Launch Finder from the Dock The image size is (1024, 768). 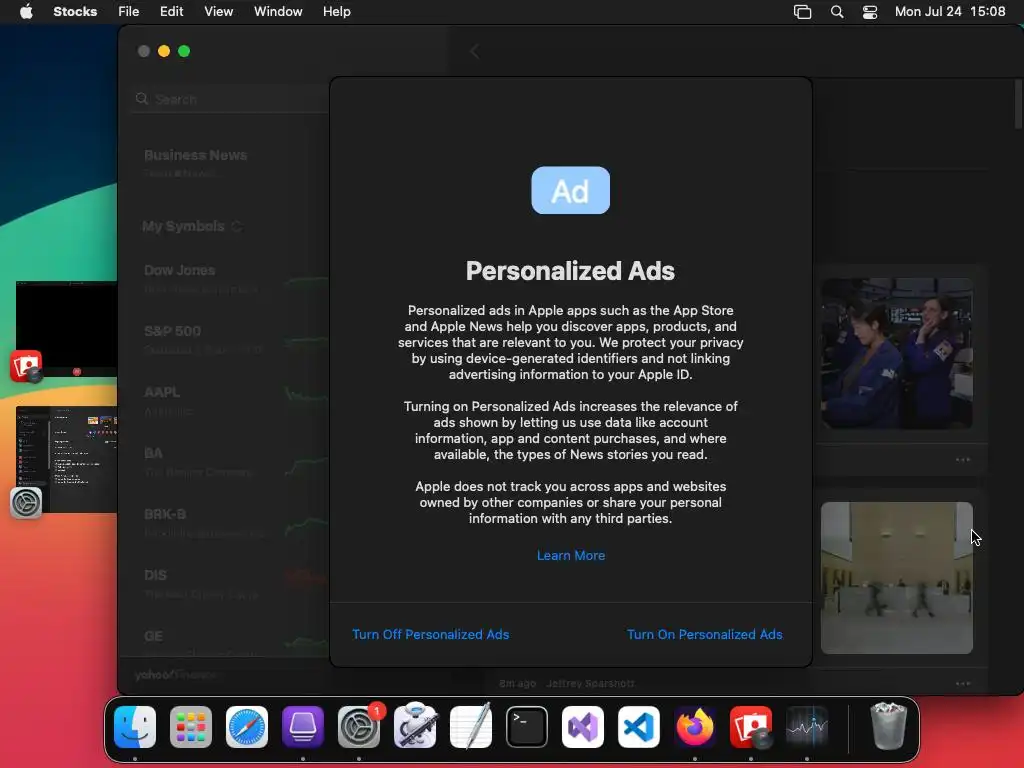(x=135, y=727)
